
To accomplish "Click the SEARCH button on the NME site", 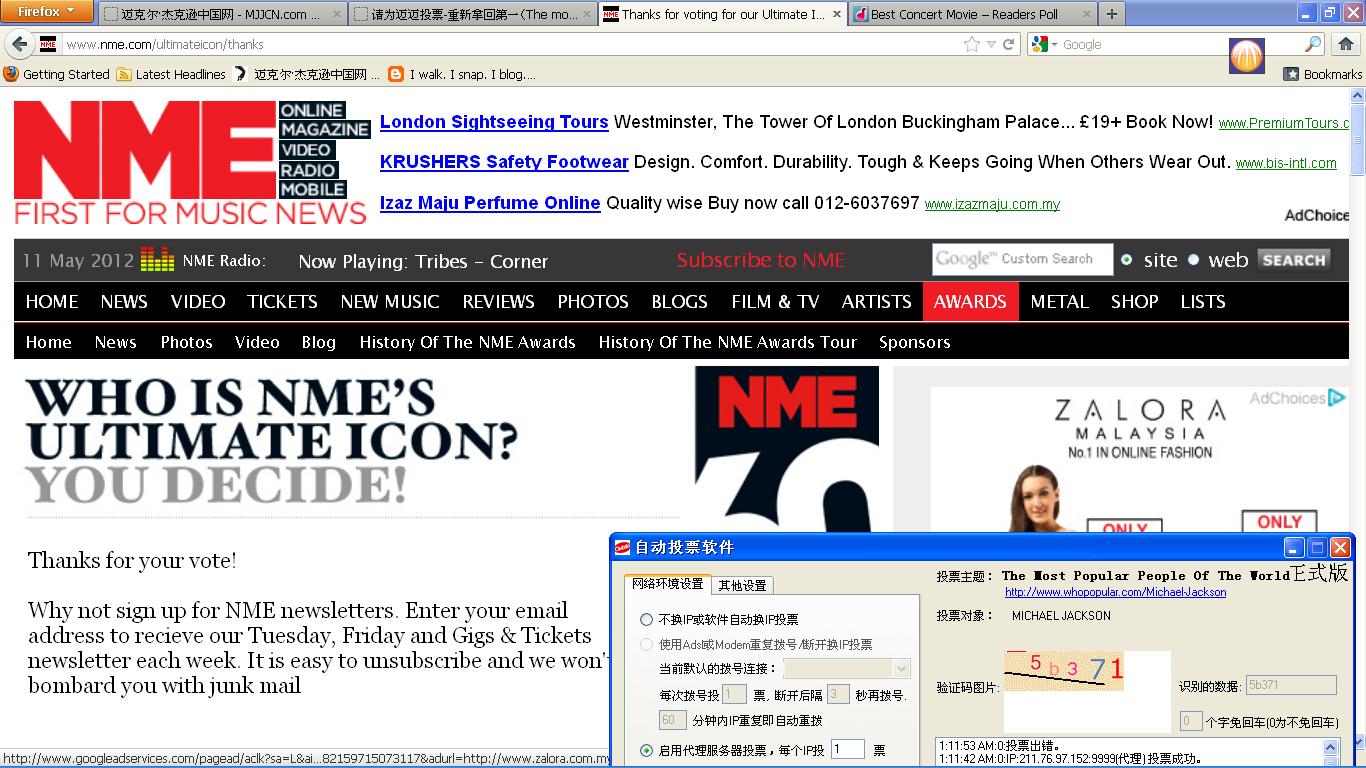I will click(x=1293, y=259).
